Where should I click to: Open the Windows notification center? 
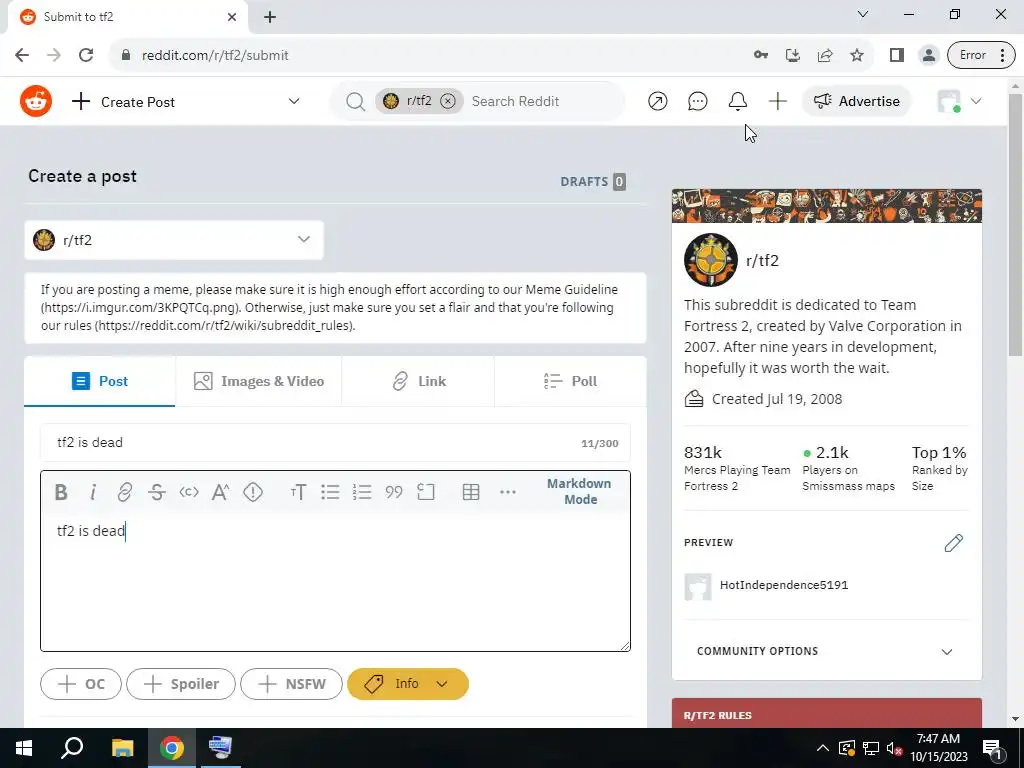[993, 748]
